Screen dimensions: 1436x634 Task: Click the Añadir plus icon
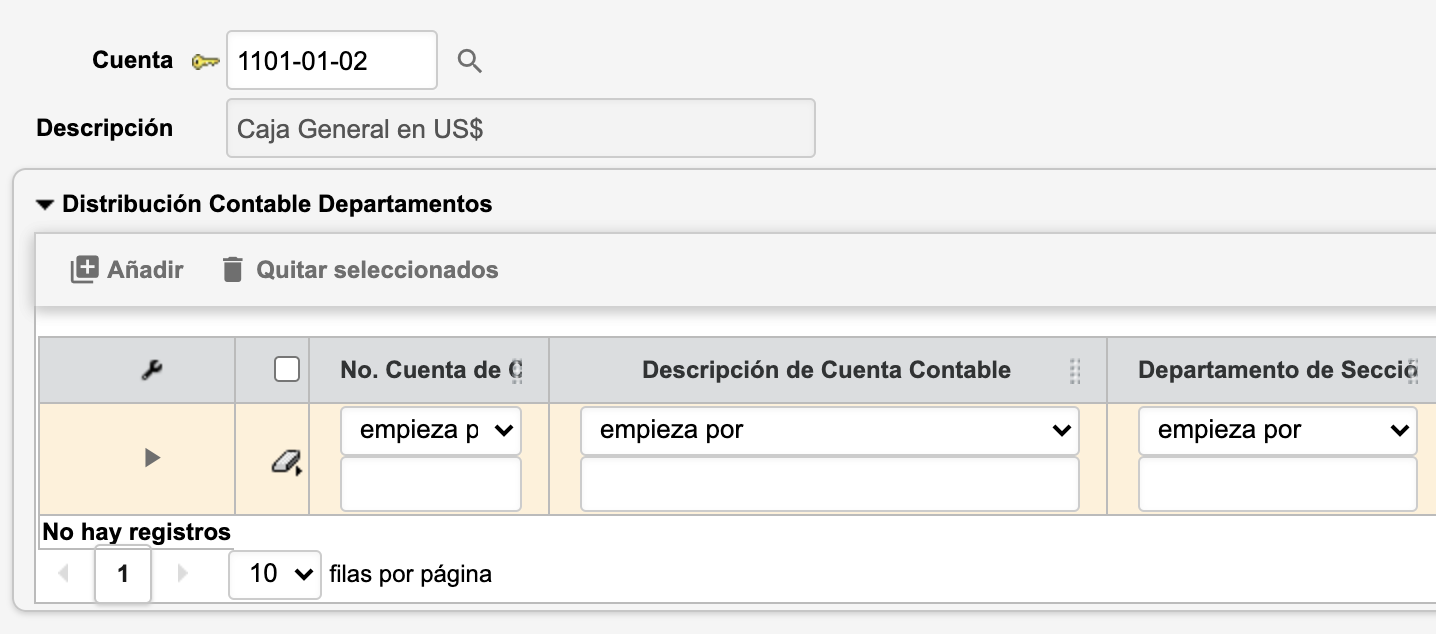pos(85,269)
